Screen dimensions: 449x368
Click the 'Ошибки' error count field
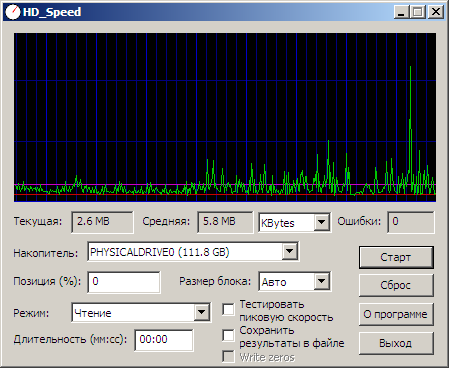[411, 222]
